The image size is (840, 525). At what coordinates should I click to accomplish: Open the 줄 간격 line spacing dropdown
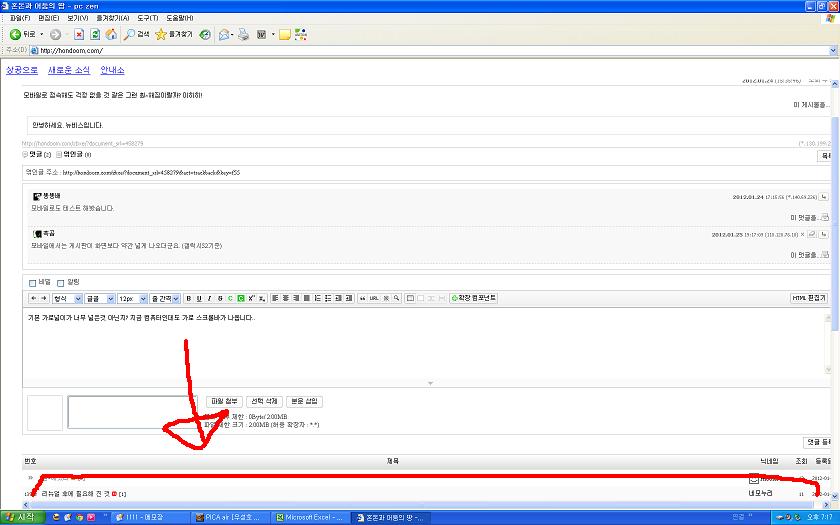point(165,298)
